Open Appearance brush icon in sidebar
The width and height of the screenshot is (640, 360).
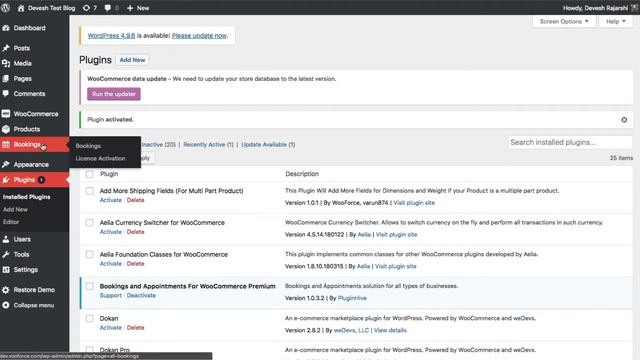pyautogui.click(x=6, y=164)
